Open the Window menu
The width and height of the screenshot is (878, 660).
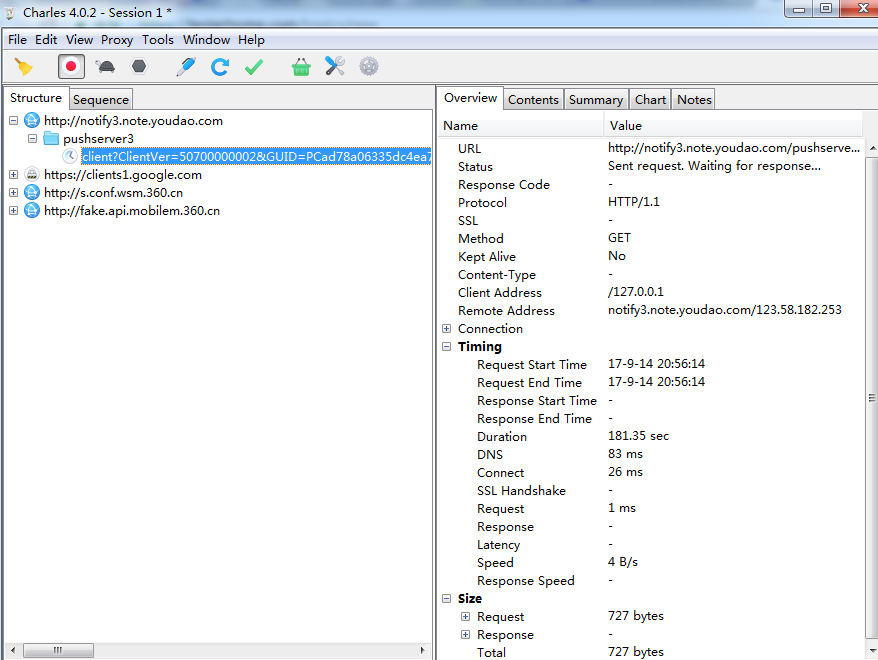point(207,40)
